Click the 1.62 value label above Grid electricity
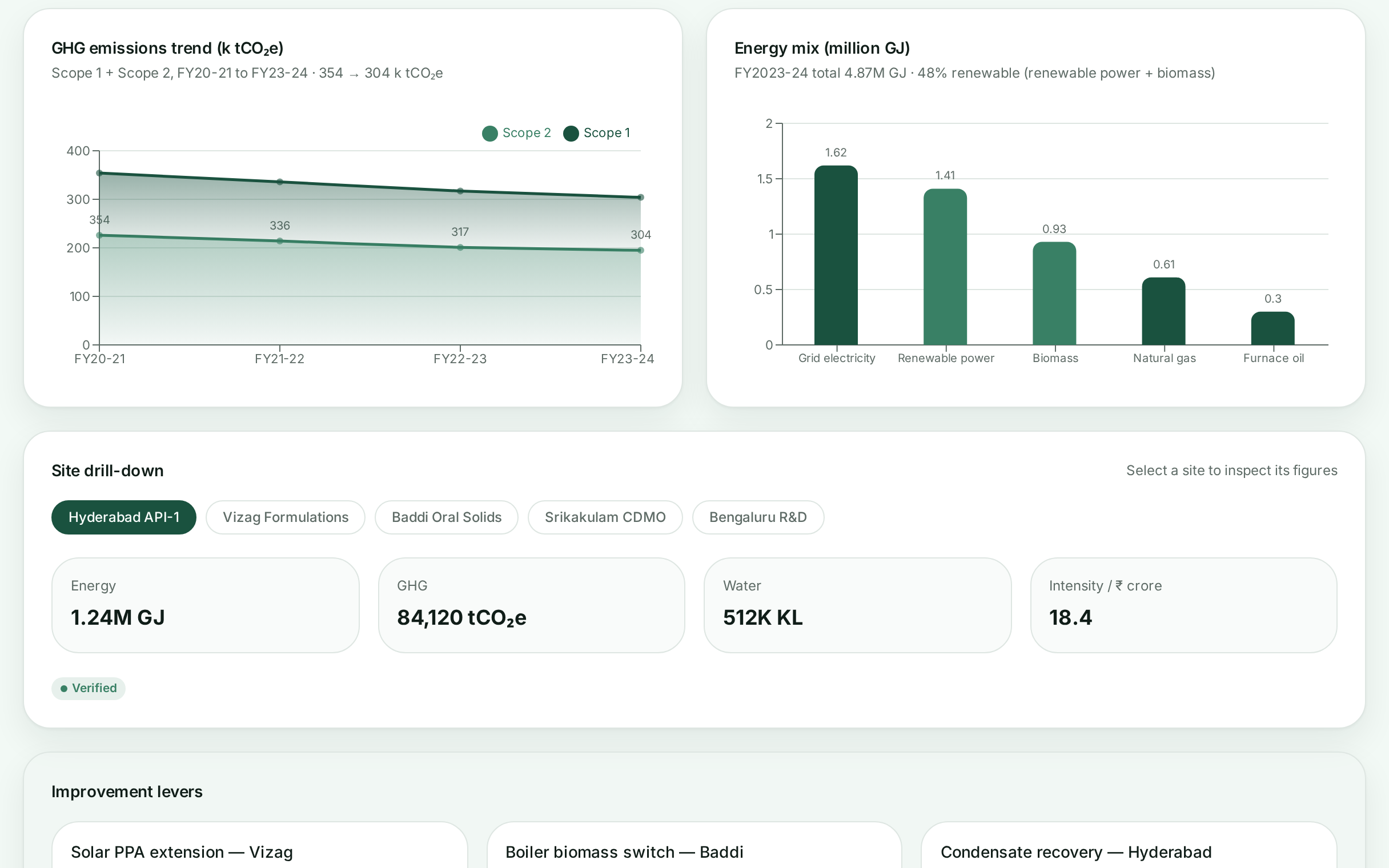Viewport: 1389px width, 868px height. point(836,152)
